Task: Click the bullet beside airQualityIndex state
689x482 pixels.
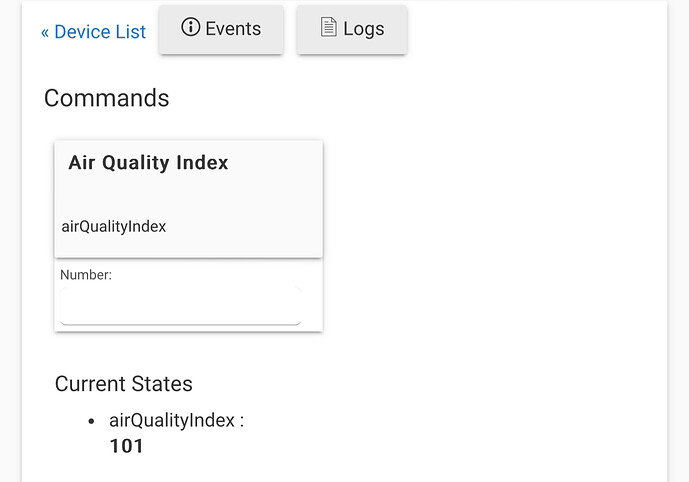Action: tap(91, 421)
